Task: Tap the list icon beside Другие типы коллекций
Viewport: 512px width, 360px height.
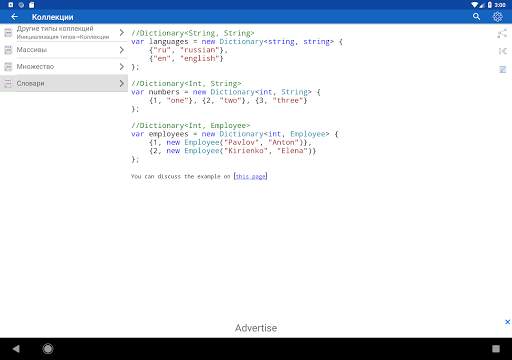Action: (x=8, y=33)
